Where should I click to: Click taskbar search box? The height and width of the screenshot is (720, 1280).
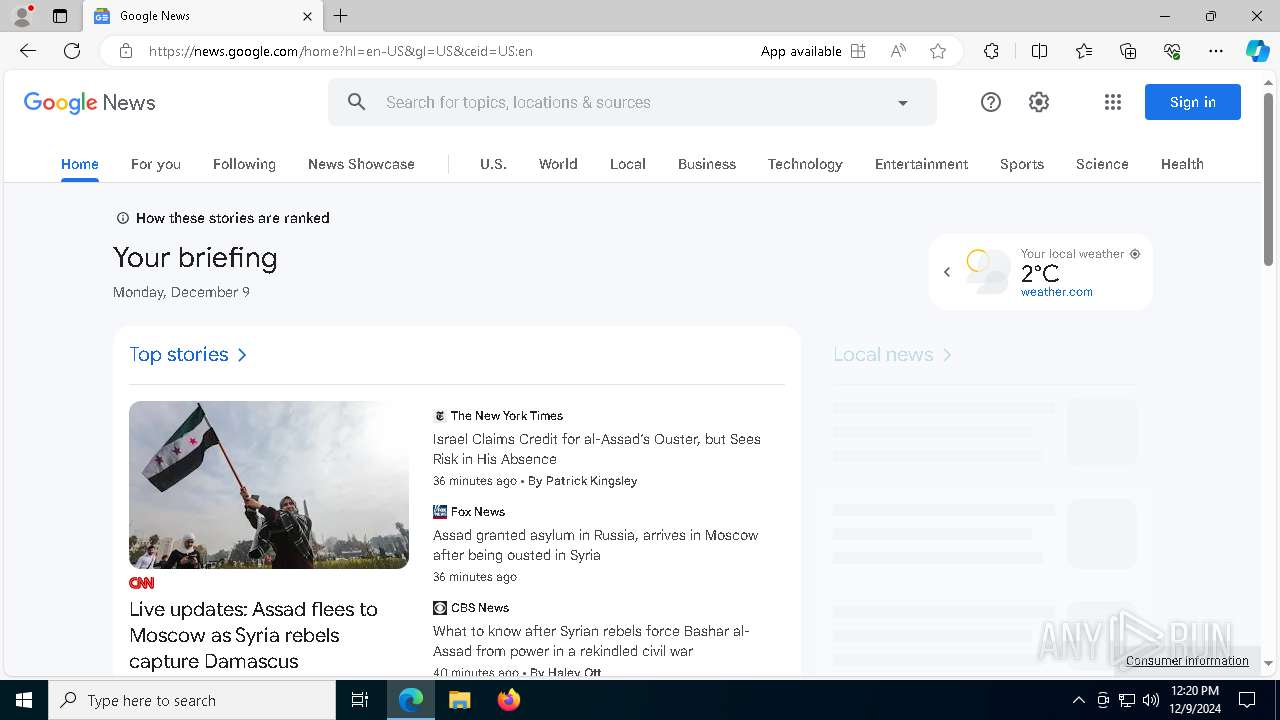coord(192,700)
